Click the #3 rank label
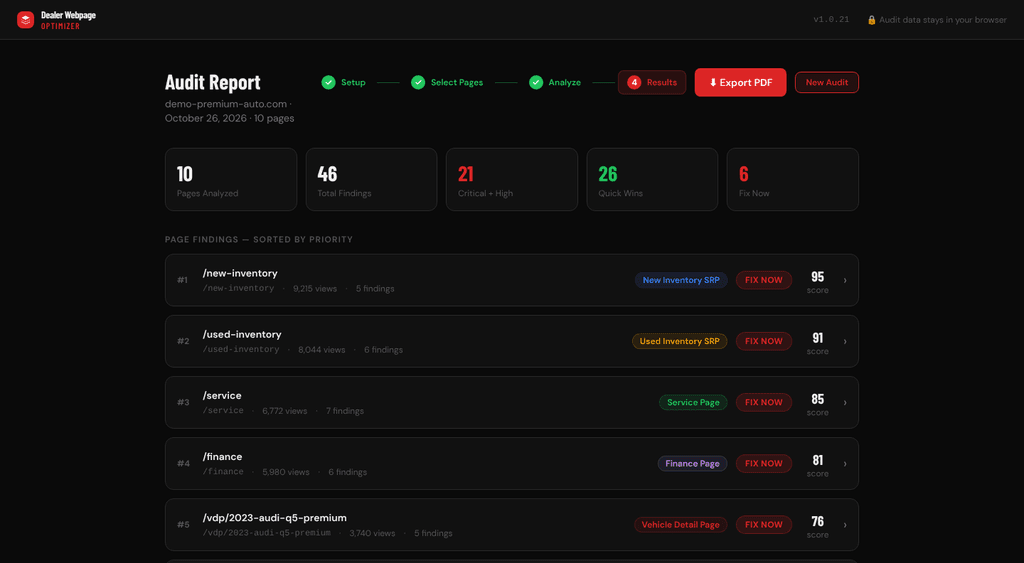The width and height of the screenshot is (1024, 563). pos(183,402)
